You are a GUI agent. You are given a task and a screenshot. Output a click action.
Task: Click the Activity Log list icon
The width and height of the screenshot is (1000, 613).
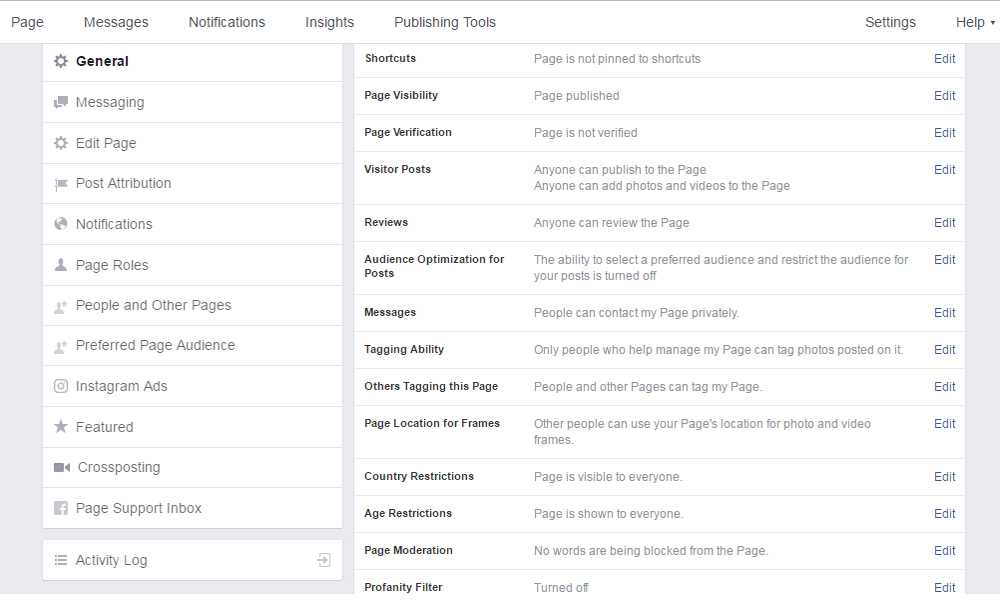[x=61, y=560]
